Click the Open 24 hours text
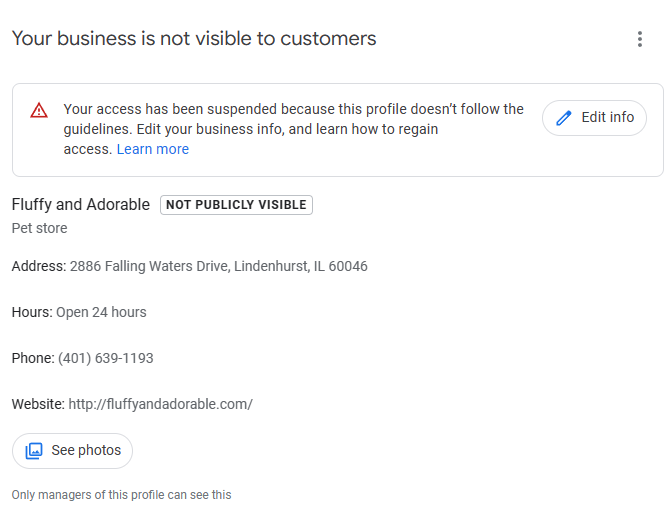Image resolution: width=667 pixels, height=510 pixels. [101, 312]
